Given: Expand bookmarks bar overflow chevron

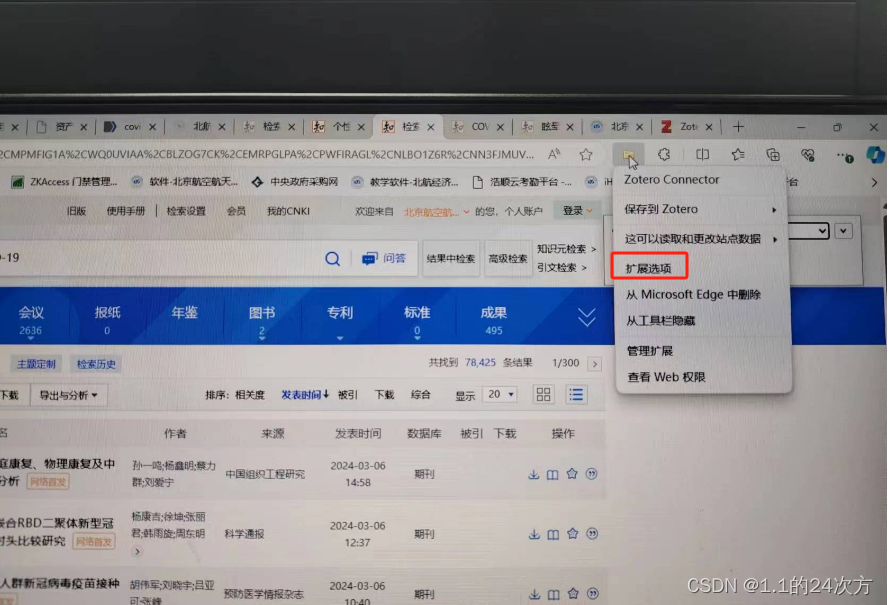Looking at the screenshot, I should pos(874,182).
